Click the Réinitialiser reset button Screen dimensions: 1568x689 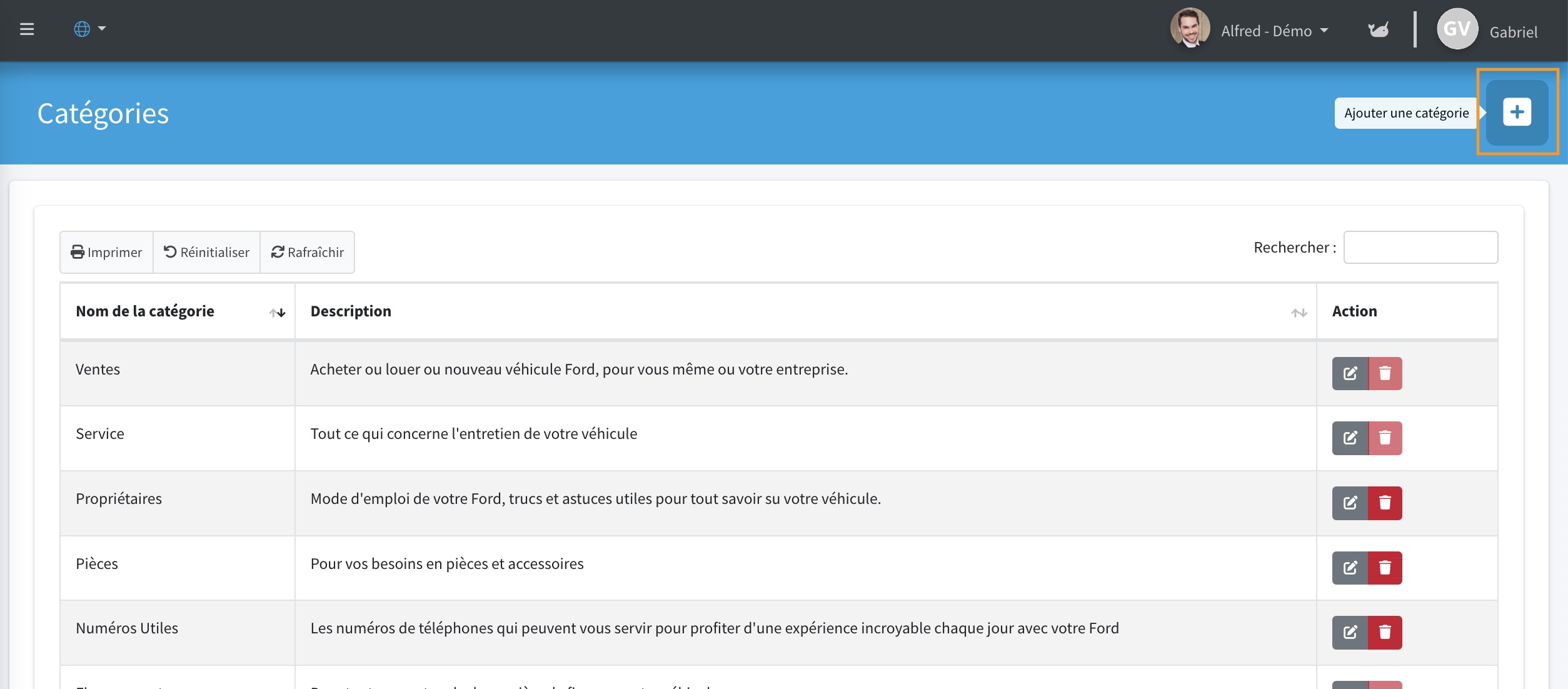click(x=206, y=252)
